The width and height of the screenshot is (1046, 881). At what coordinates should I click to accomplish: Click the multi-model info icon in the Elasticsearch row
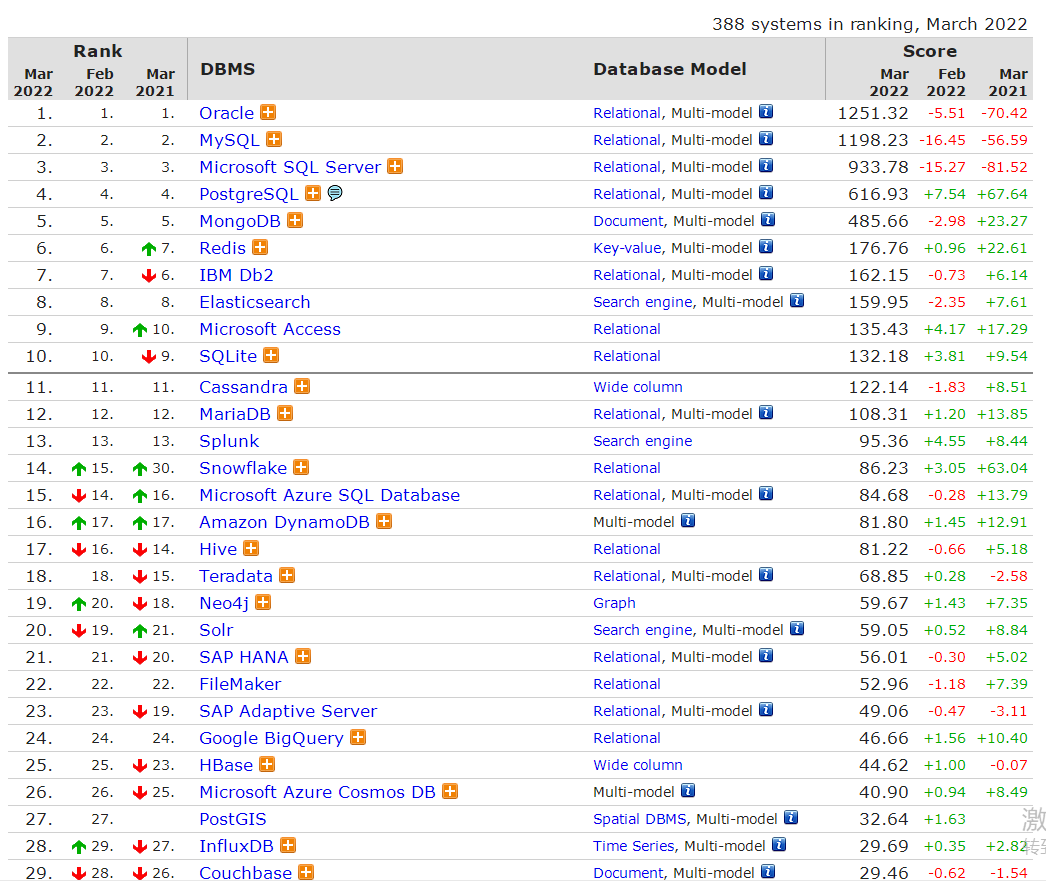click(797, 301)
